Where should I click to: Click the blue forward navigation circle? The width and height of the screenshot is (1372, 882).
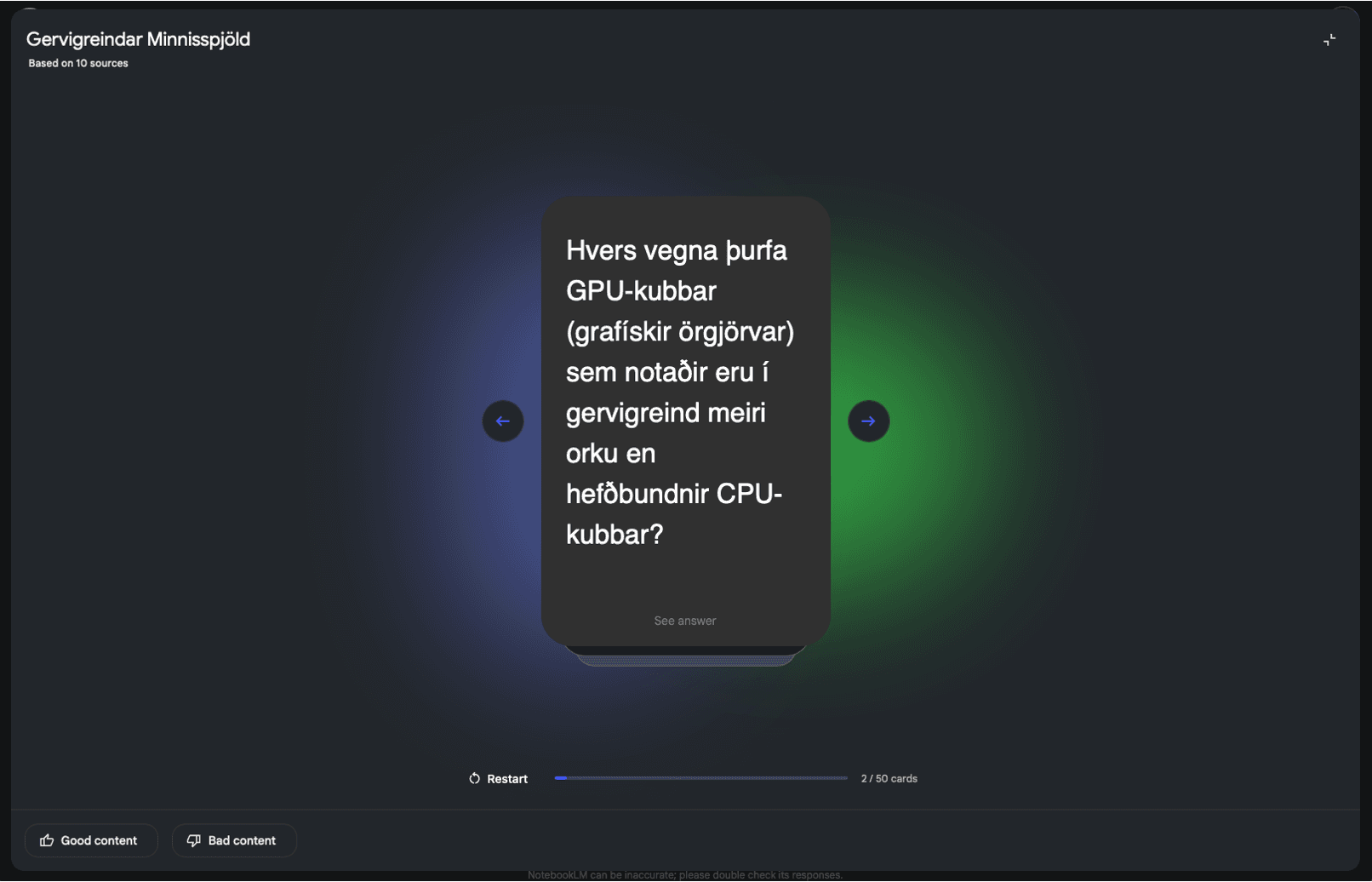click(x=867, y=421)
